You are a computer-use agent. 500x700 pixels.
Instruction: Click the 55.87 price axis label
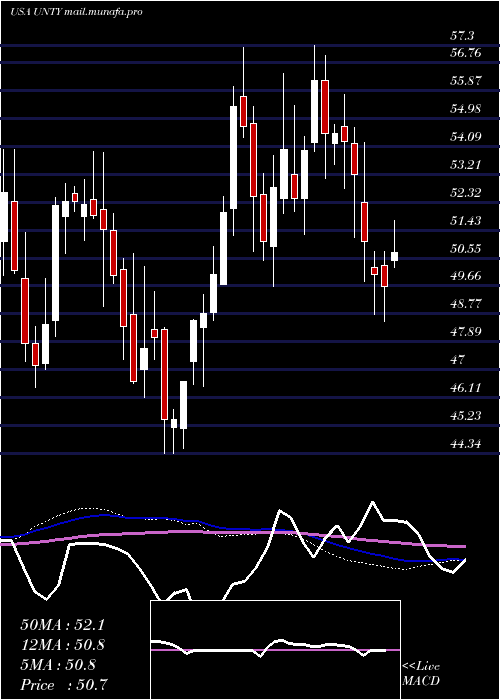[466, 81]
